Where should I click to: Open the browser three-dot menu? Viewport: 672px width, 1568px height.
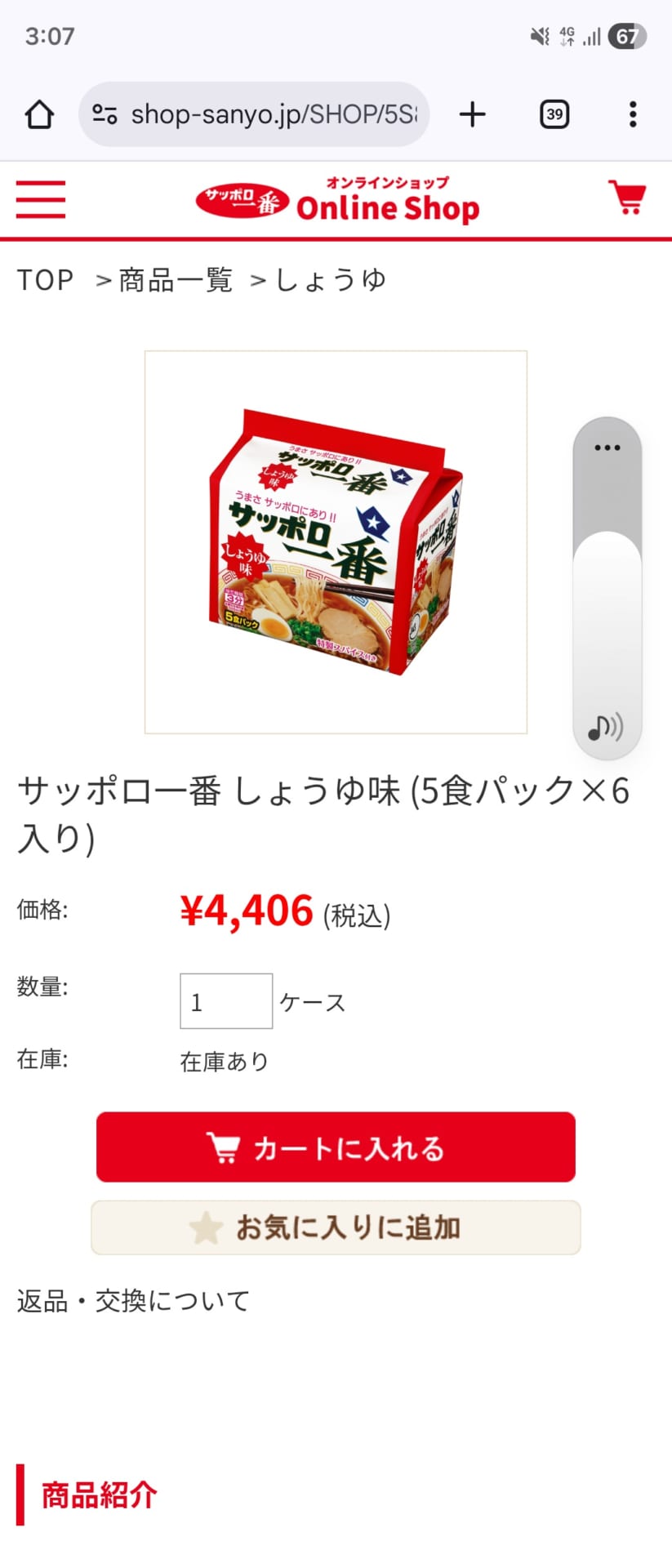coord(633,114)
